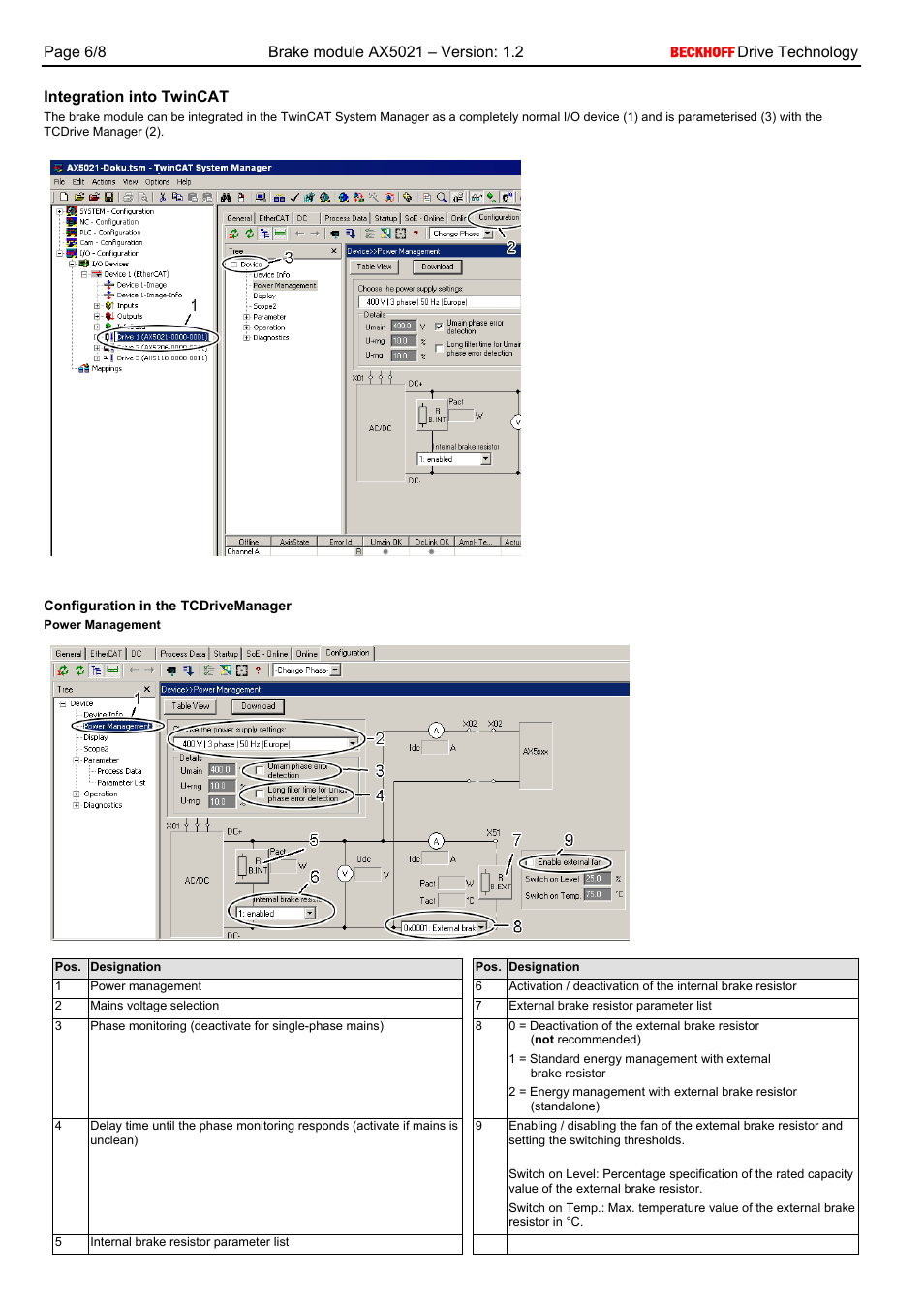This screenshot has width=924, height=1308.
Task: Expand Diagnostics node in lower tree
Action: pos(77,805)
